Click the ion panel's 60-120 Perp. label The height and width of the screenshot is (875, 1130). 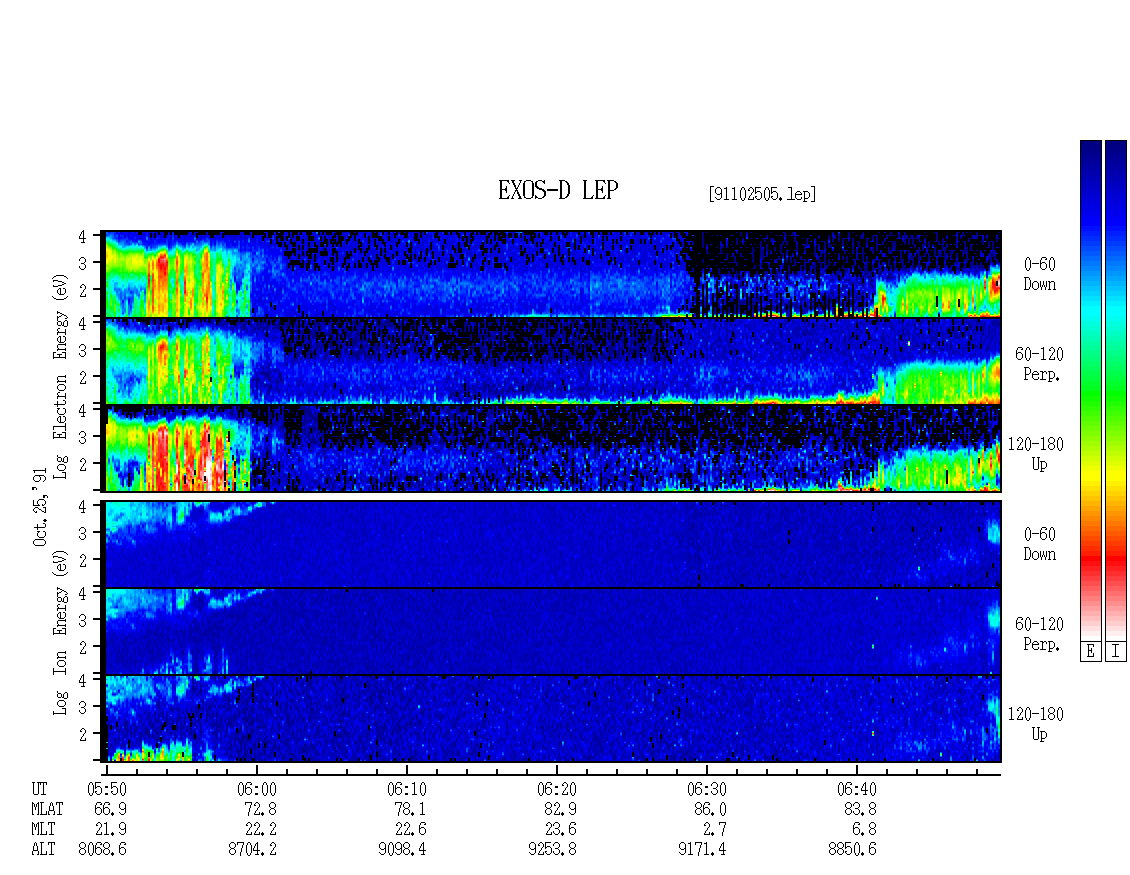[x=1040, y=634]
